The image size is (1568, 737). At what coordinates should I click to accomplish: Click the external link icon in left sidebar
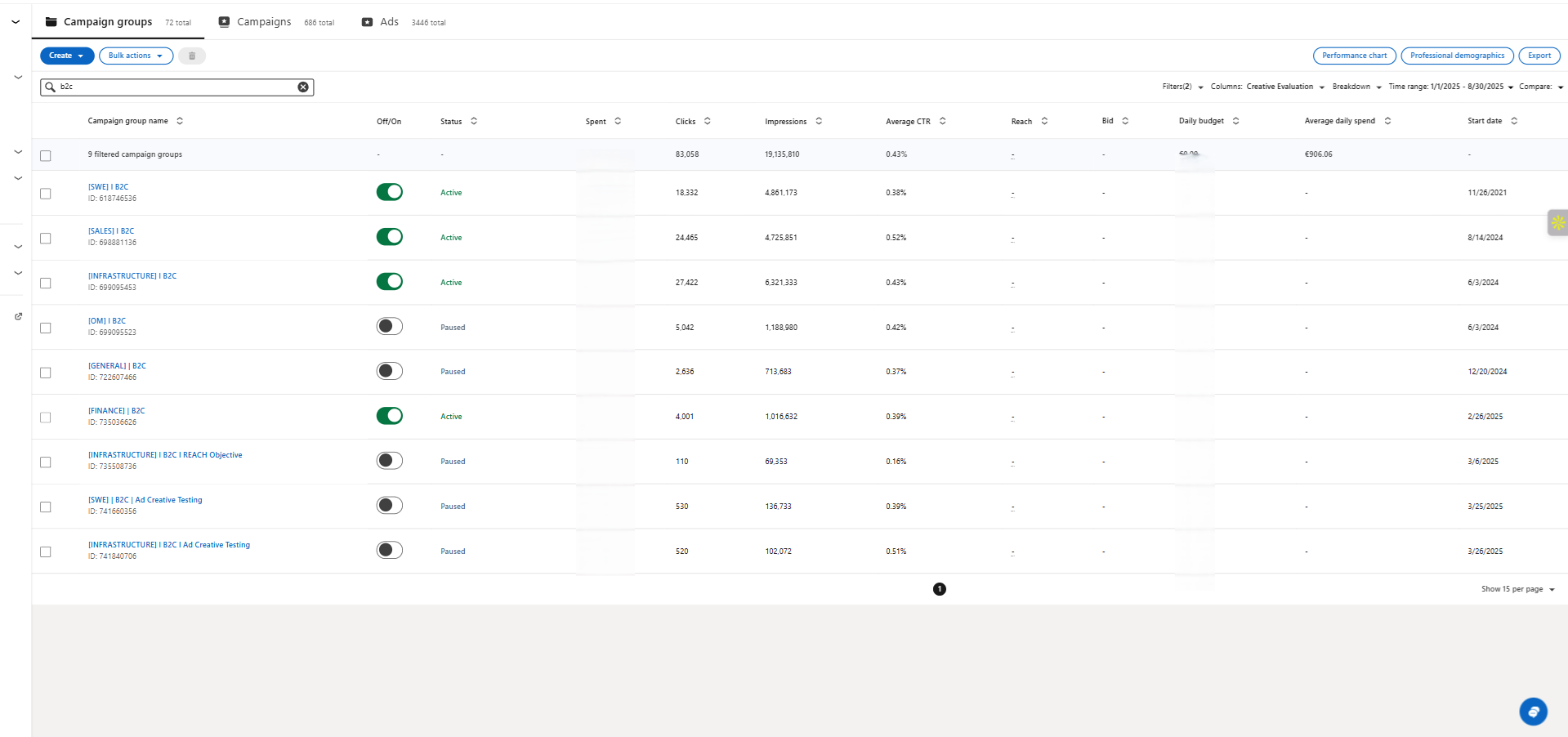tap(18, 316)
